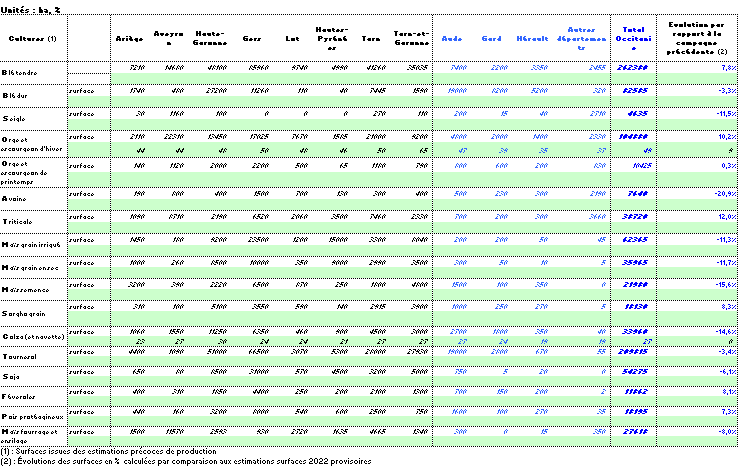Click the 'Colza (et navette)' row label
The height and width of the screenshot is (469, 741).
coord(33,337)
